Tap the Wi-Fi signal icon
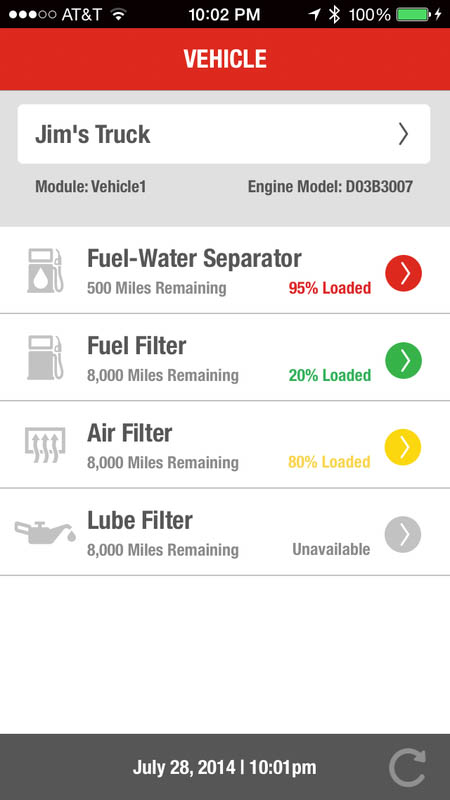Image resolution: width=450 pixels, height=800 pixels. (x=119, y=14)
